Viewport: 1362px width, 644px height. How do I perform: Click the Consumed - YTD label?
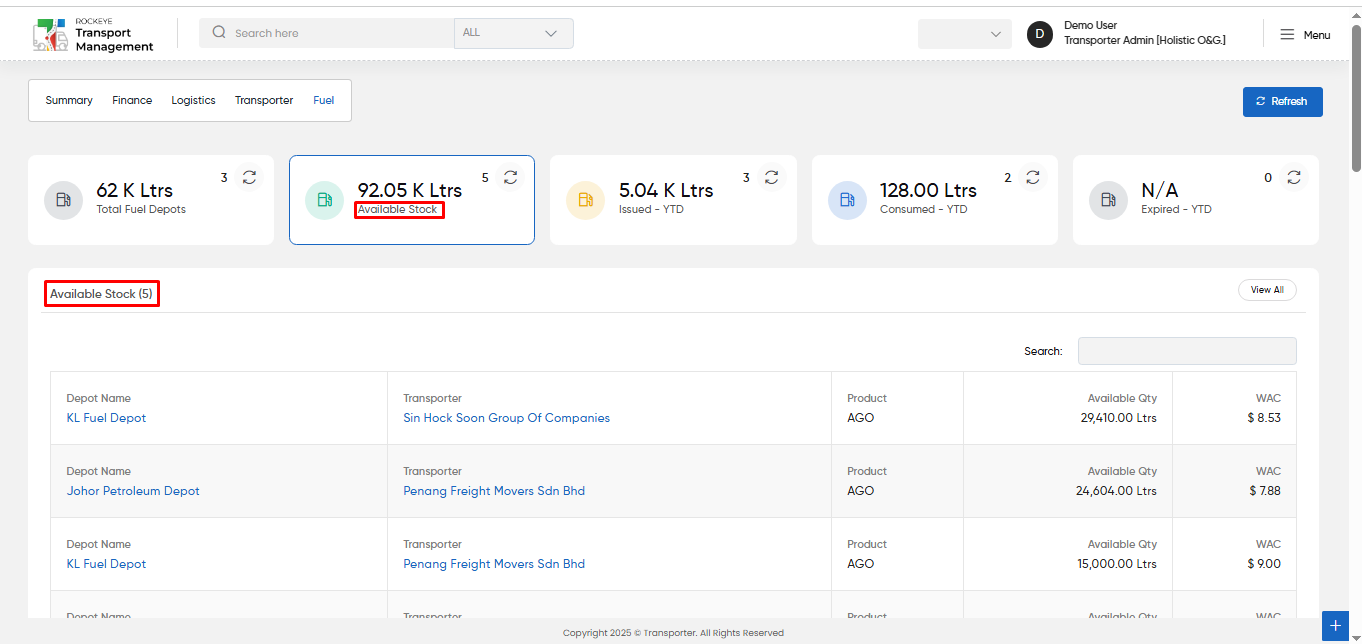click(924, 210)
